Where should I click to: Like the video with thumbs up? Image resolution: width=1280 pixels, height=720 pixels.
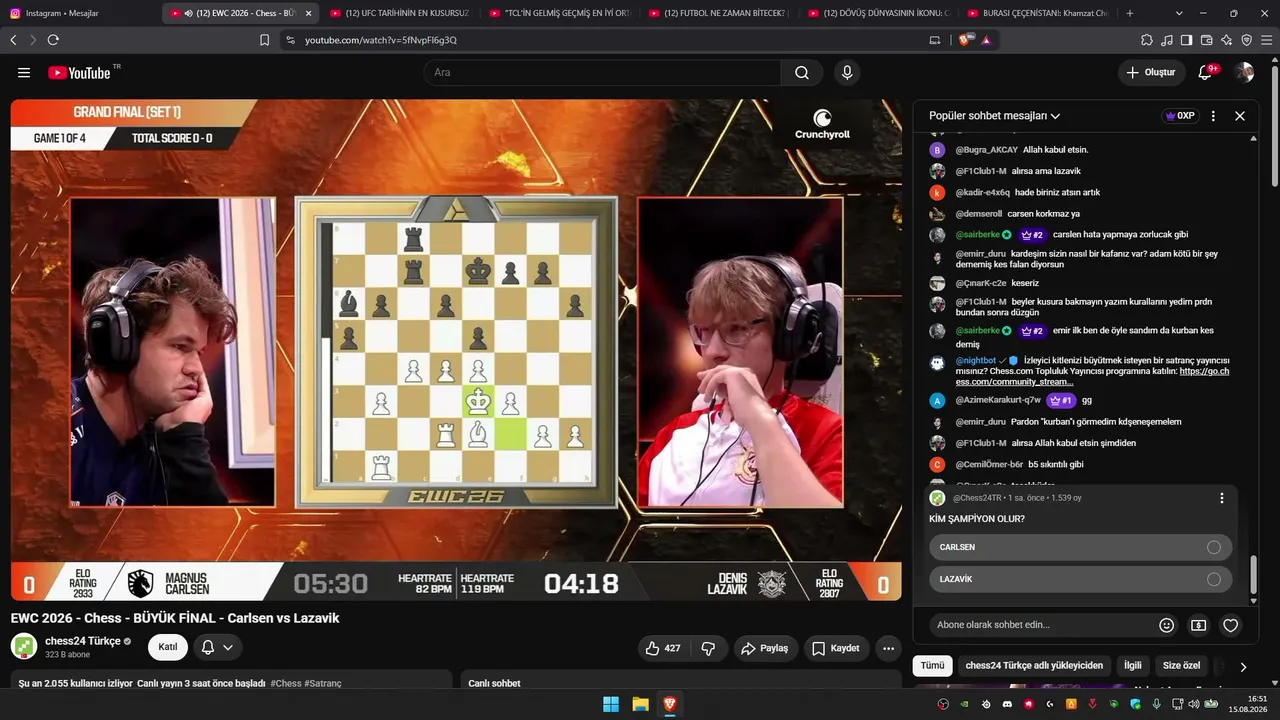663,648
